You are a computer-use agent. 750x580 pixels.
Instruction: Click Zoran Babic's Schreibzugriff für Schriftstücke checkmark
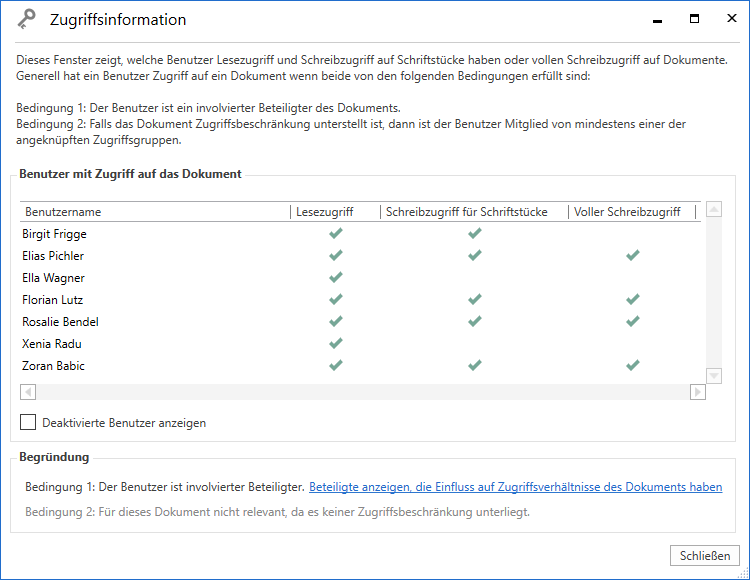[475, 366]
